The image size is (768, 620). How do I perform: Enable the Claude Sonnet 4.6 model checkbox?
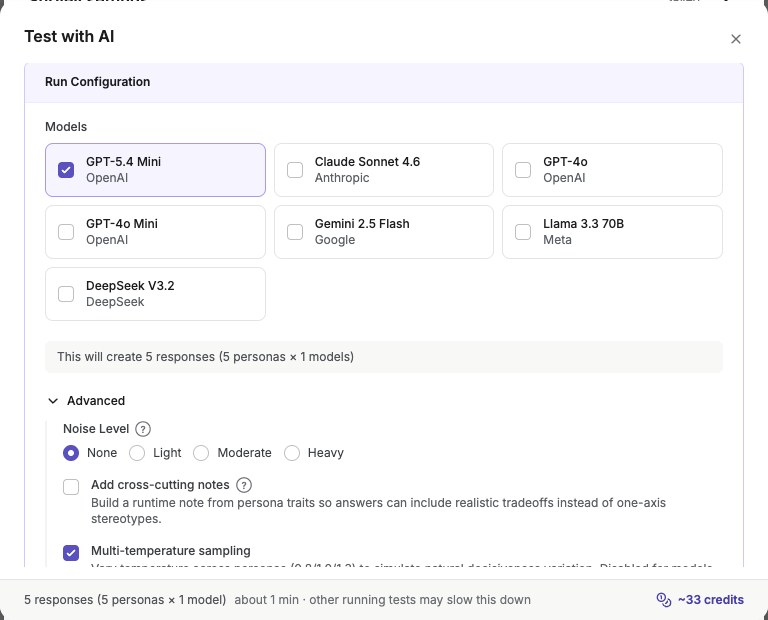295,170
